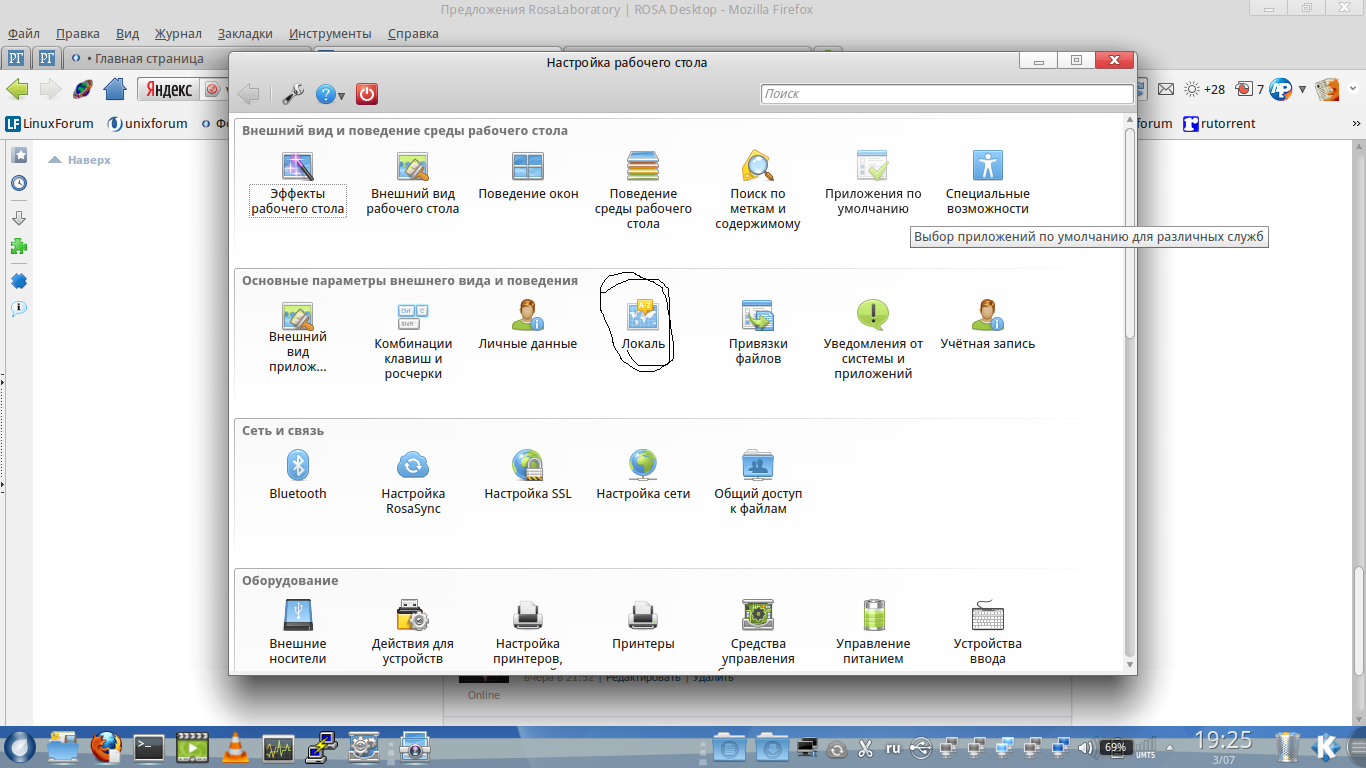Expand the Help question-mark dropdown

330,95
